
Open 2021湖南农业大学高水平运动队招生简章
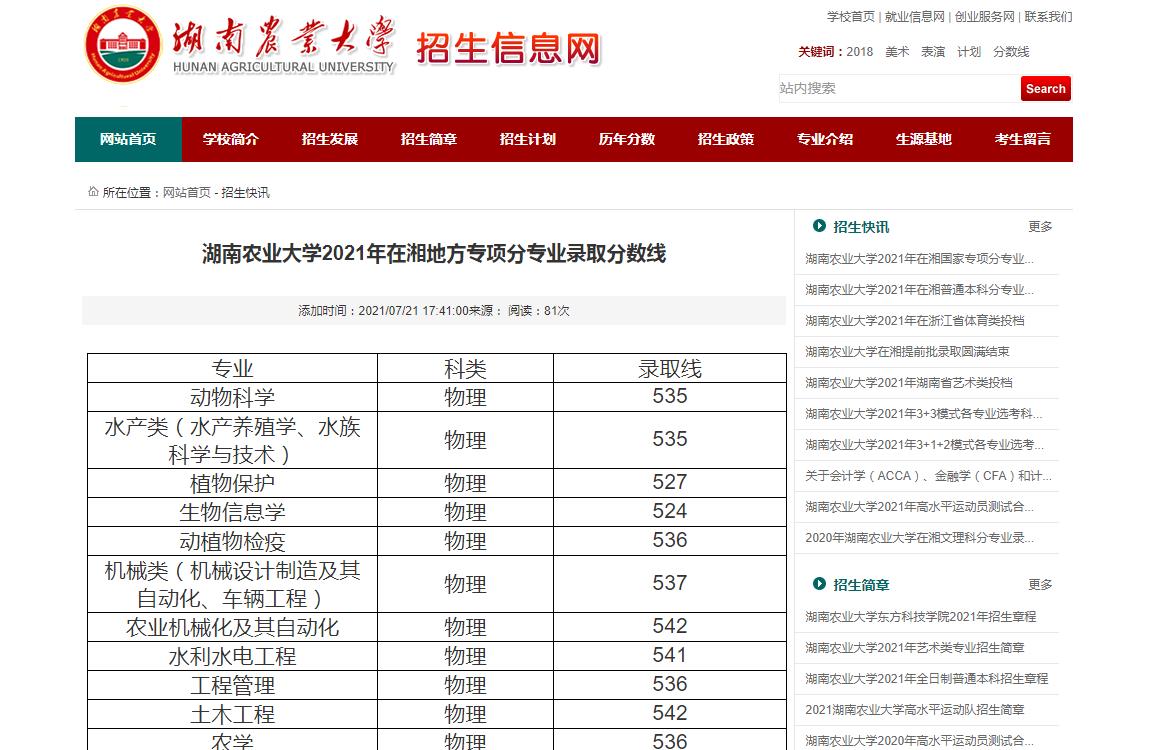pos(915,710)
